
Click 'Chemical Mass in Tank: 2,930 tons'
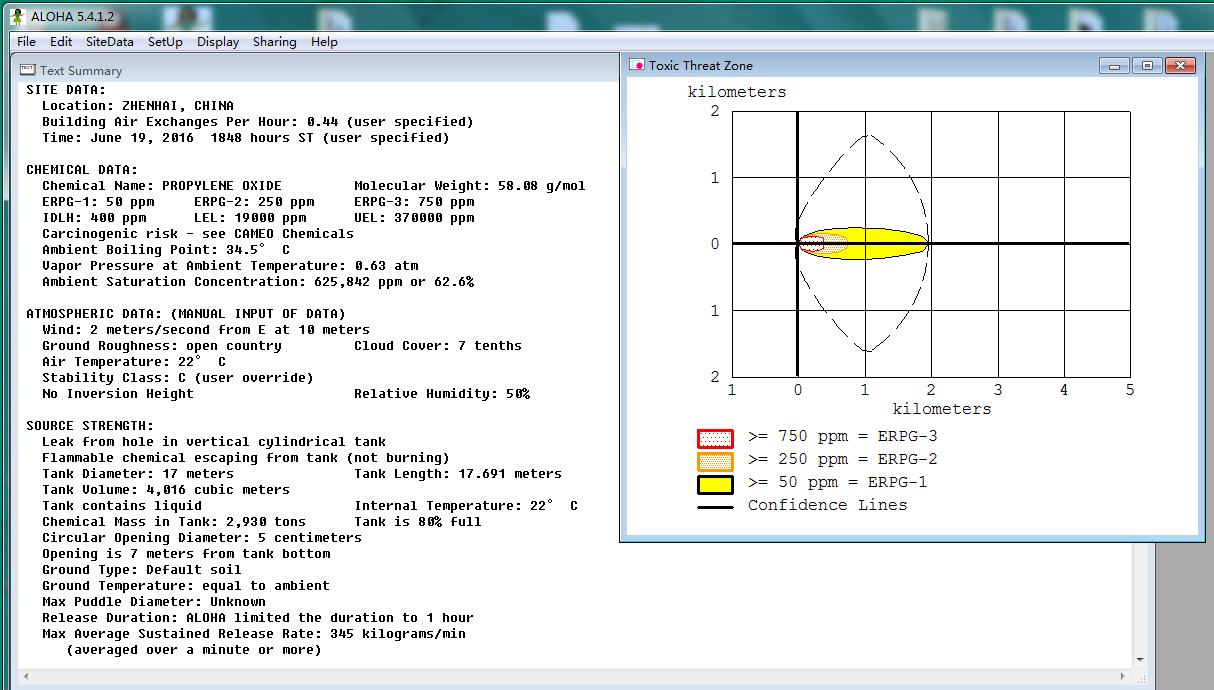pos(174,522)
